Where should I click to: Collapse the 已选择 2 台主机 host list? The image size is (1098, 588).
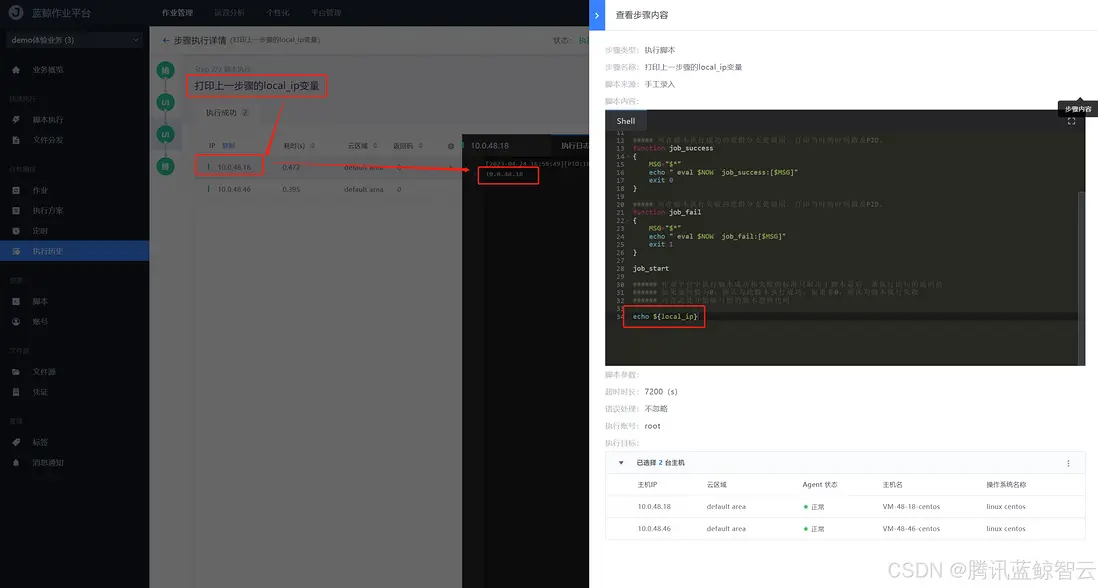(621, 463)
